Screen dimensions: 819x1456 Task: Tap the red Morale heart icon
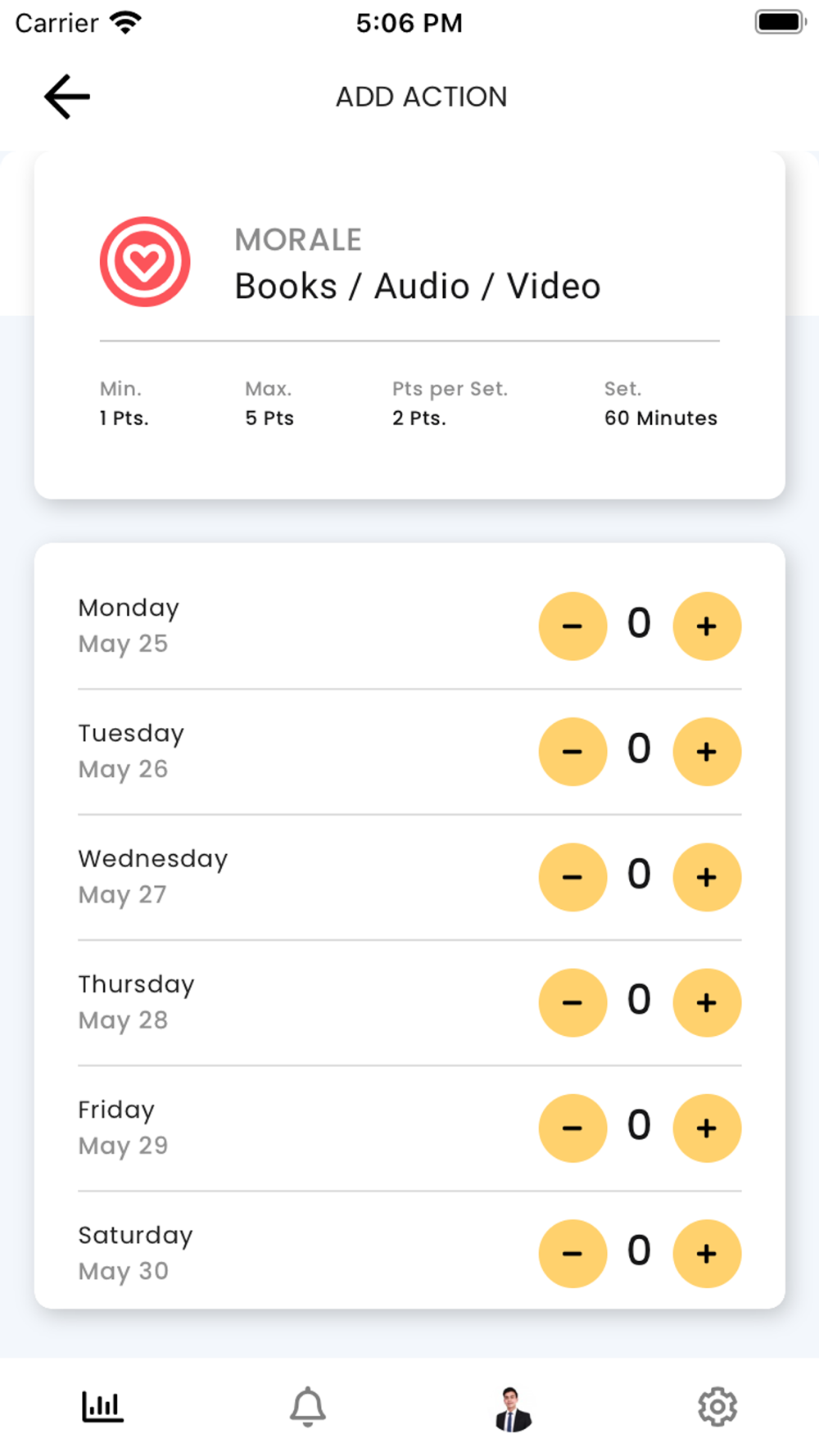(145, 262)
